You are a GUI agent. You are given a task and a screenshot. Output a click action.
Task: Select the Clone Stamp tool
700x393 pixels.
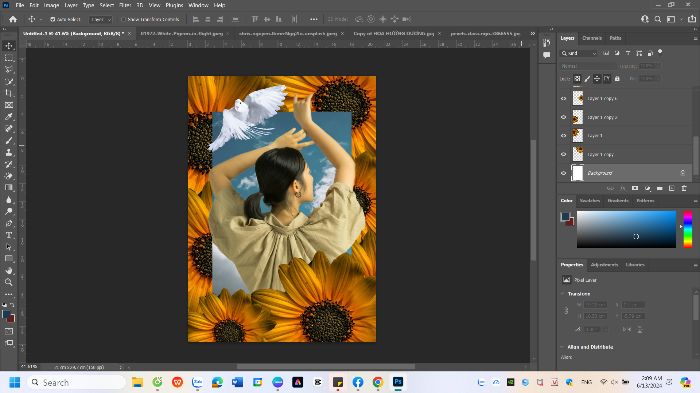tap(8, 152)
